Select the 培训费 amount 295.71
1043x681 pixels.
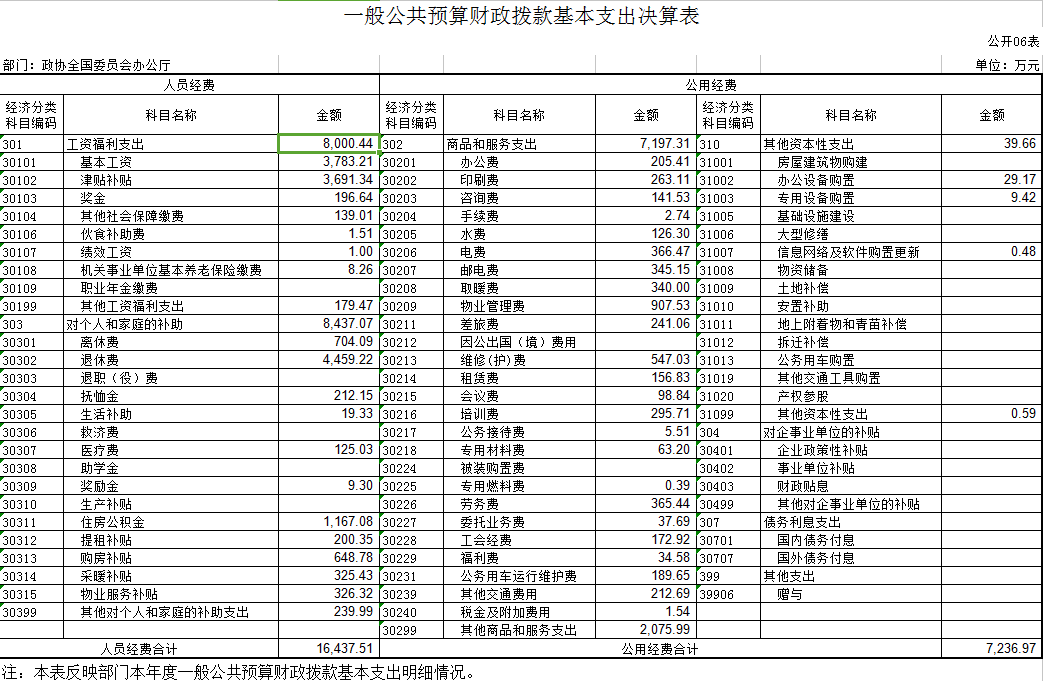click(646, 413)
